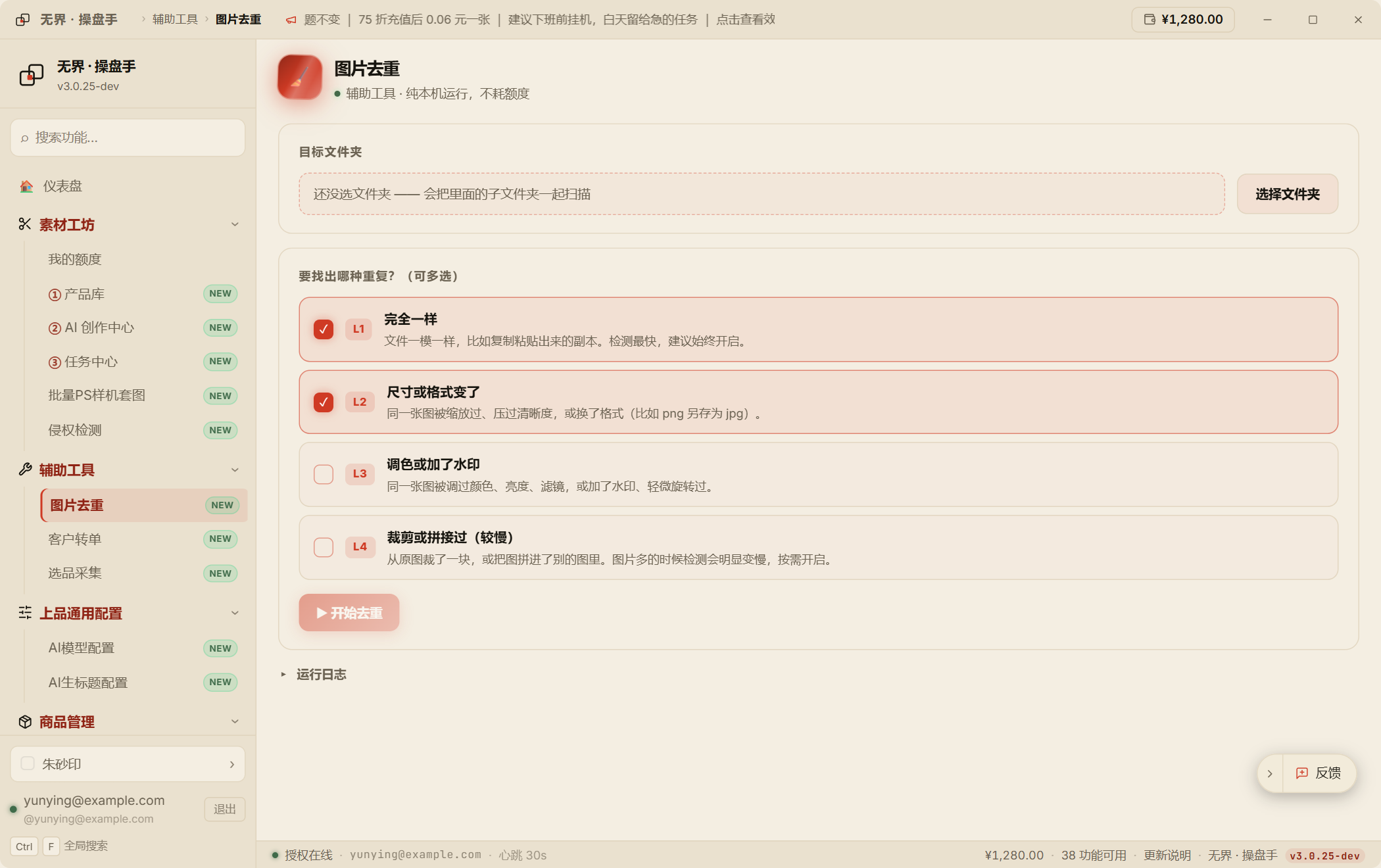Click the box icon beside 商品管理

[25, 721]
